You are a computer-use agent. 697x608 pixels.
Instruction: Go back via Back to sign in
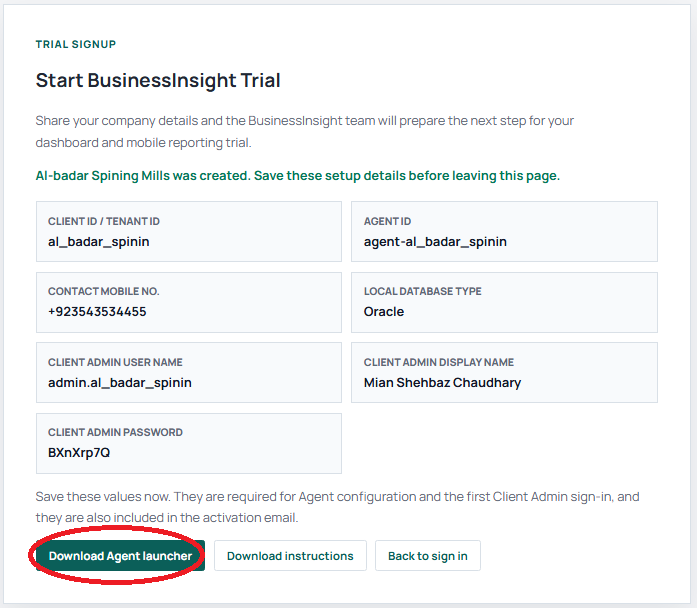point(428,556)
